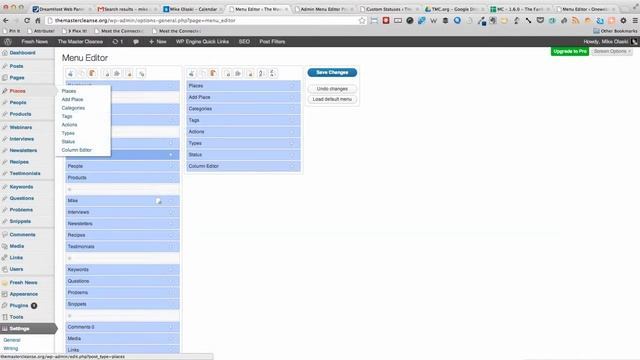The width and height of the screenshot is (640, 360).
Task: Select Tags row in submenu column
Action: (244, 120)
